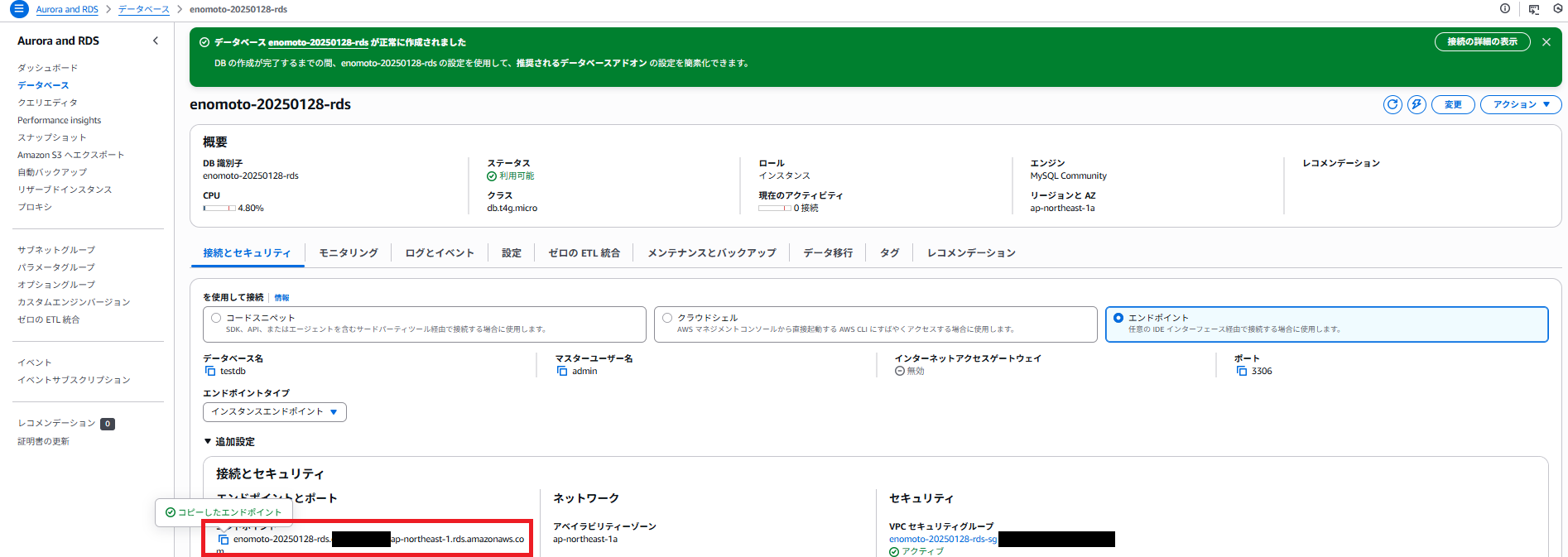The image size is (1568, 557).
Task: Open the レコメンデーション tab
Action: point(971,253)
